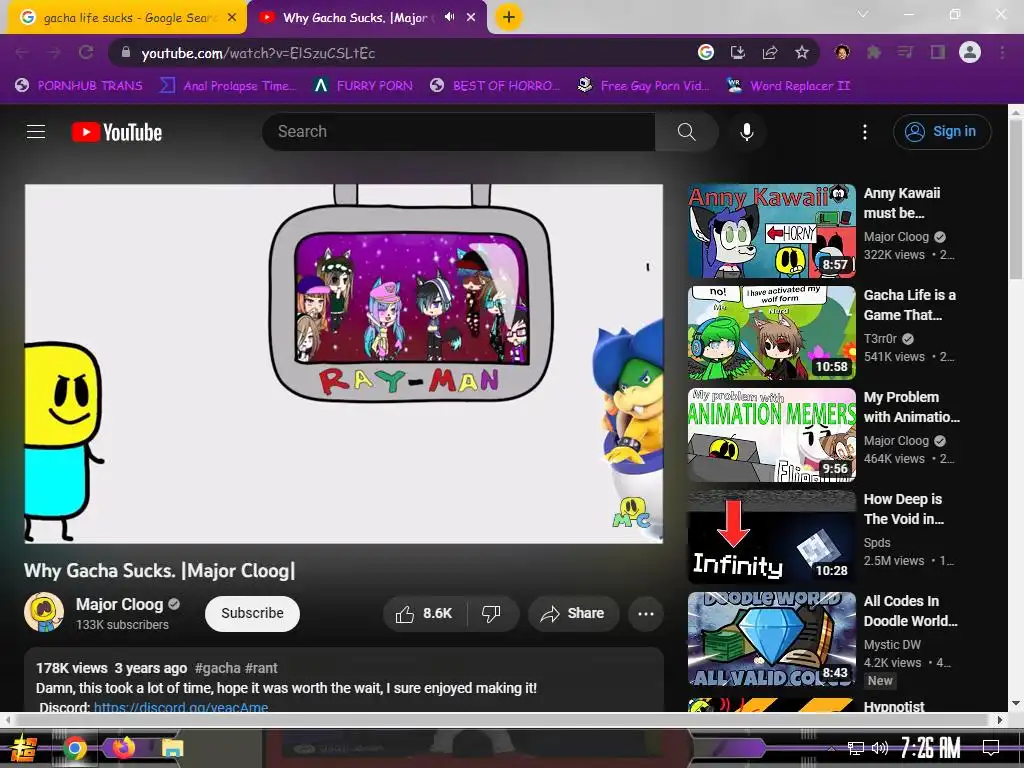Open the #rant hashtag link
This screenshot has height=768, width=1024.
pyautogui.click(x=261, y=668)
